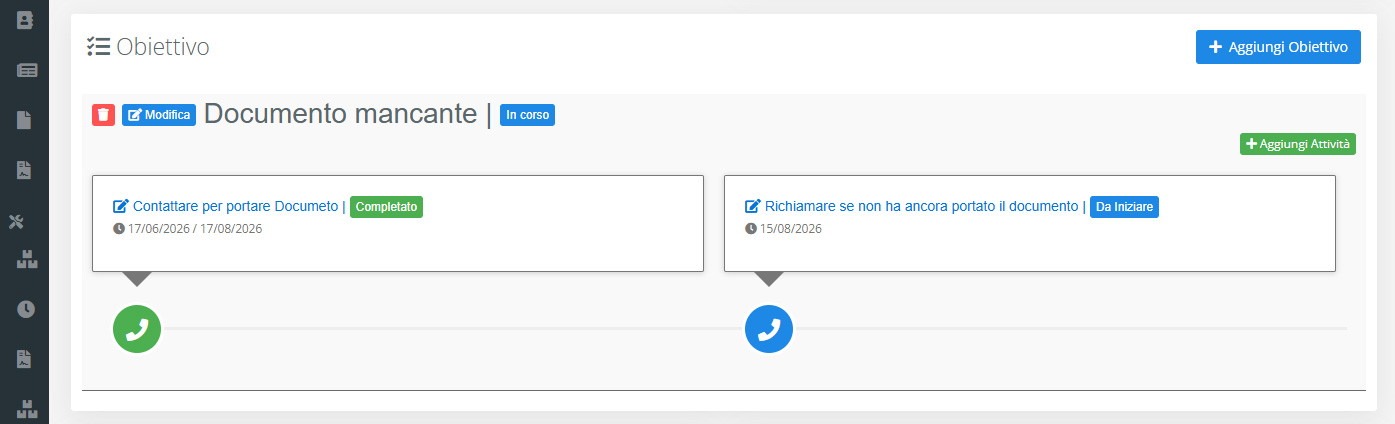Click the first boxes sidebar icon below wrench
Screen dimensions: 1395x424
26,260
